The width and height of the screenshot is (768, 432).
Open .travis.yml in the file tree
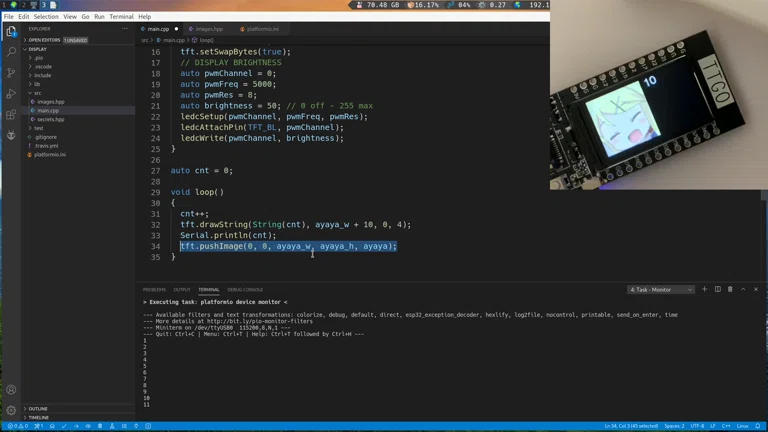(x=47, y=146)
